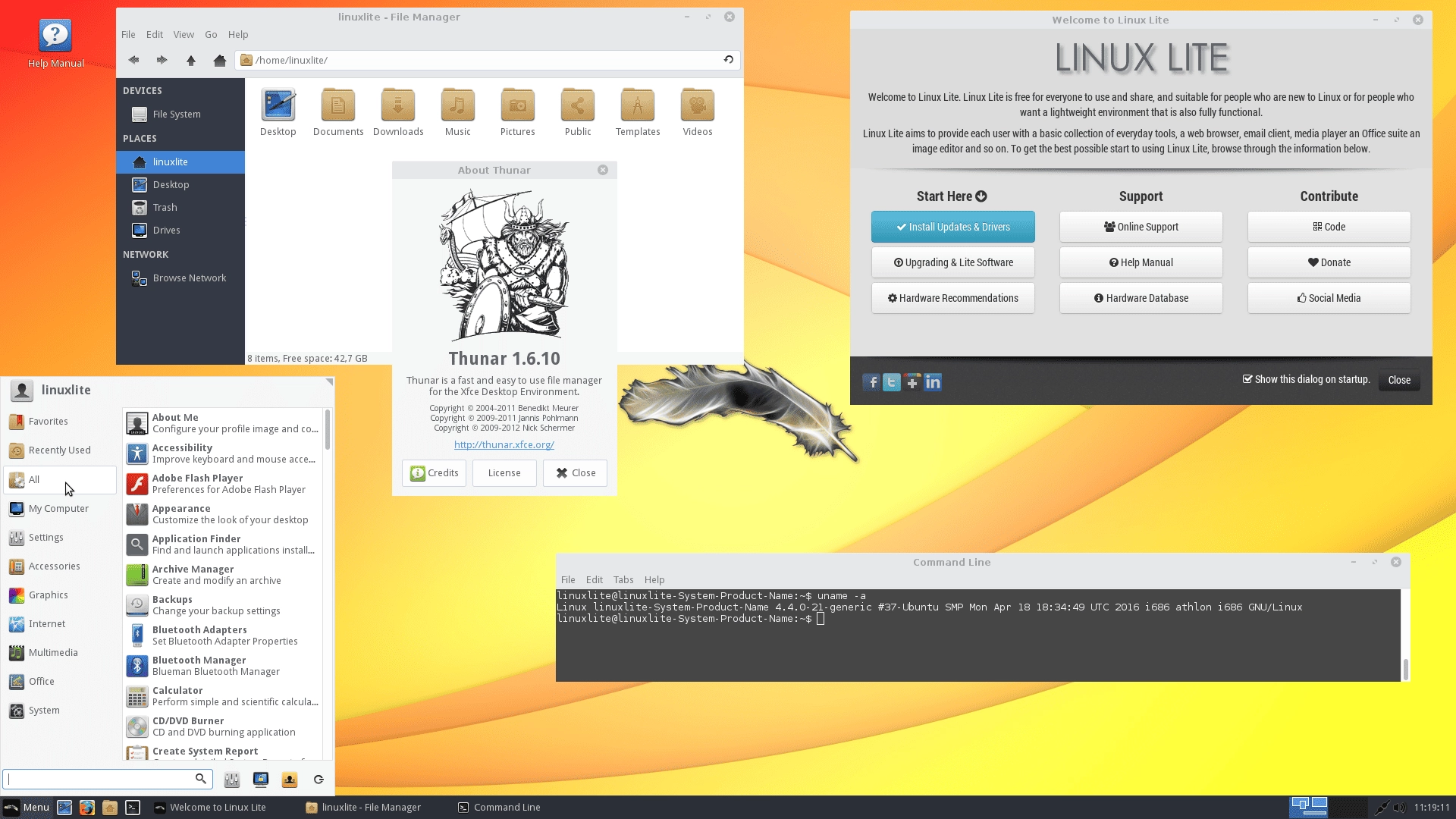Click License button in About Thunar
The width and height of the screenshot is (1456, 819).
click(x=504, y=473)
